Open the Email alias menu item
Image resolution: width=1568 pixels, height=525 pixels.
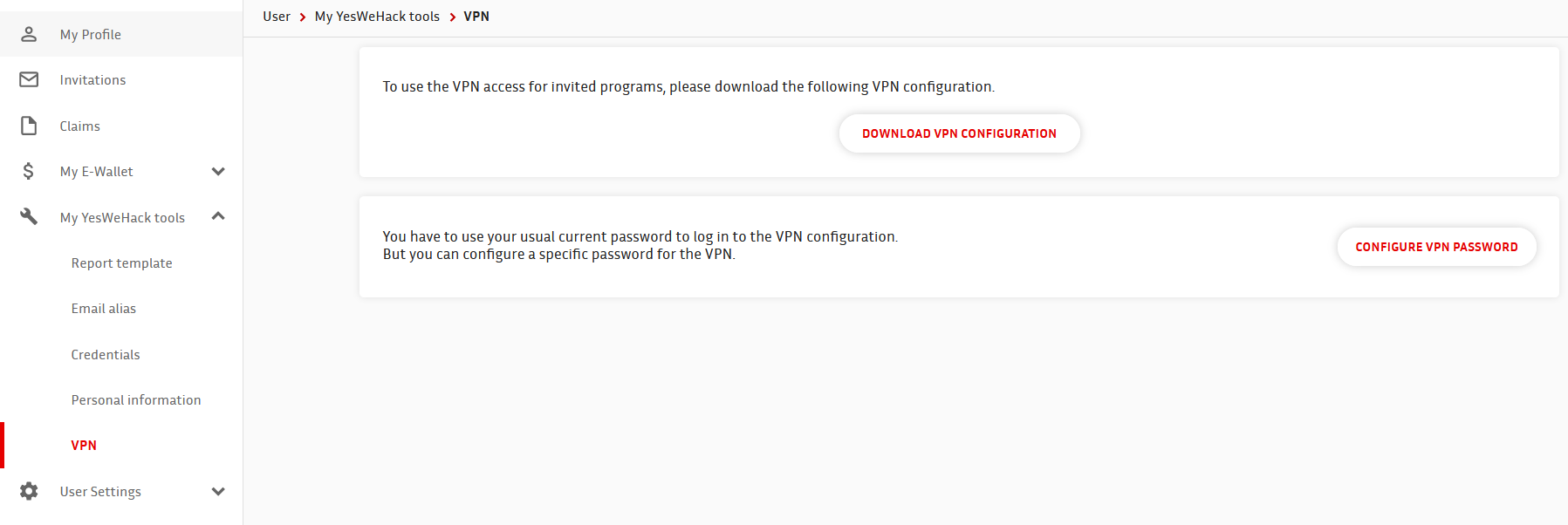click(104, 308)
